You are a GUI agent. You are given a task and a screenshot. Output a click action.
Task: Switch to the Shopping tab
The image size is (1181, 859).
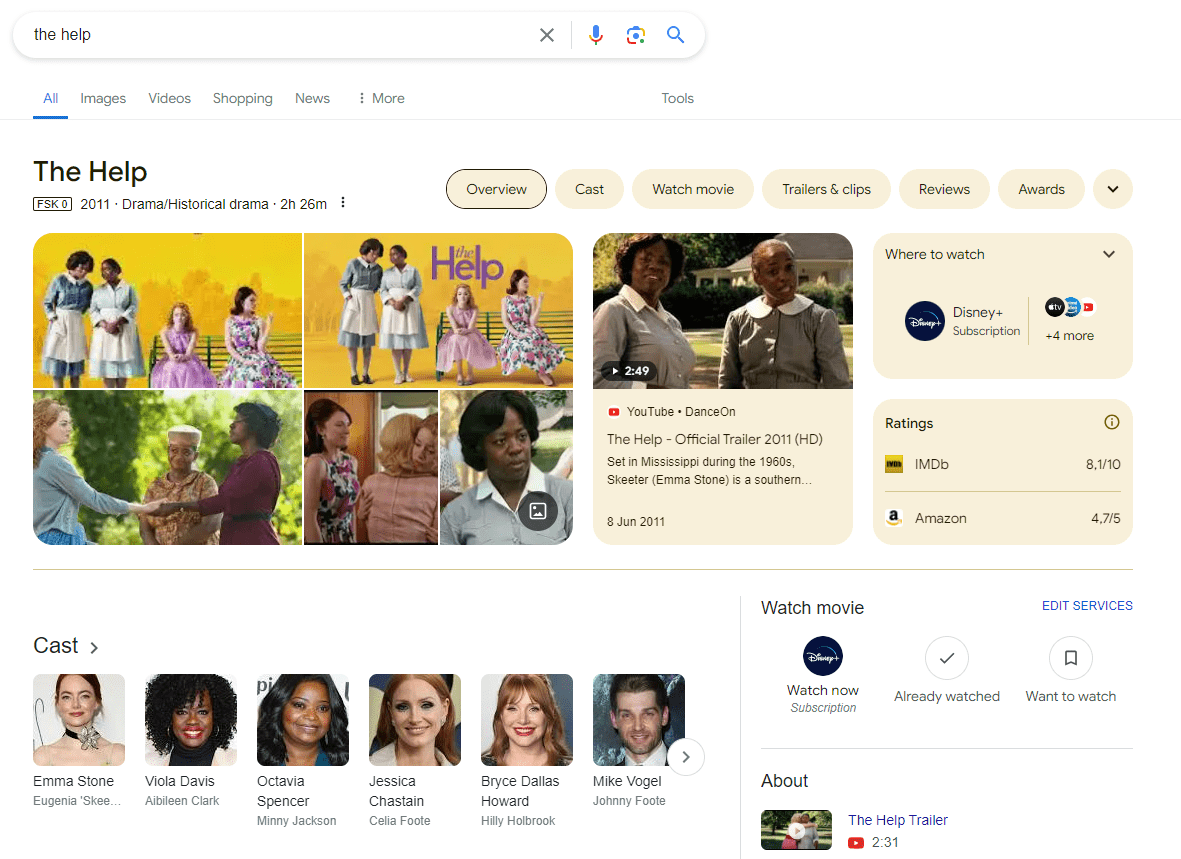pos(243,98)
